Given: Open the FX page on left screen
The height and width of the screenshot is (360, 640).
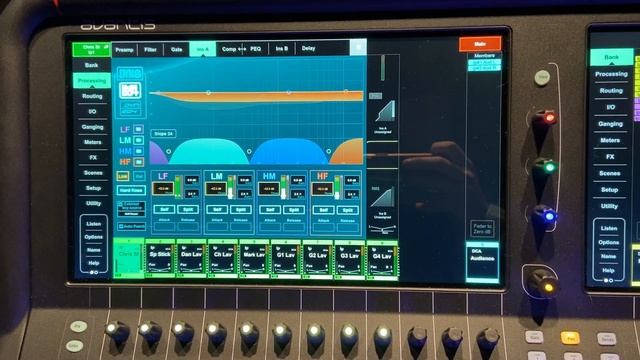Looking at the screenshot, I should (x=93, y=157).
